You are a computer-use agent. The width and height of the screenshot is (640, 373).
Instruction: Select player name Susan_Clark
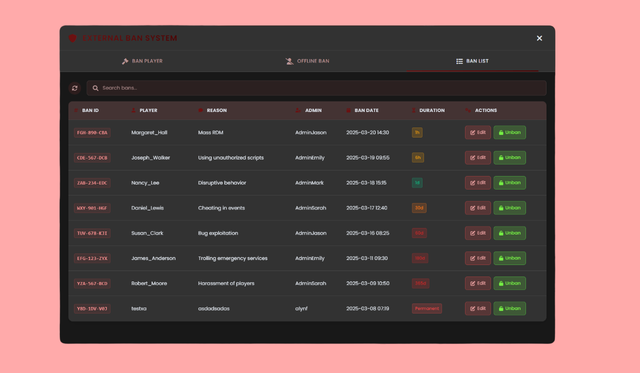(147, 233)
